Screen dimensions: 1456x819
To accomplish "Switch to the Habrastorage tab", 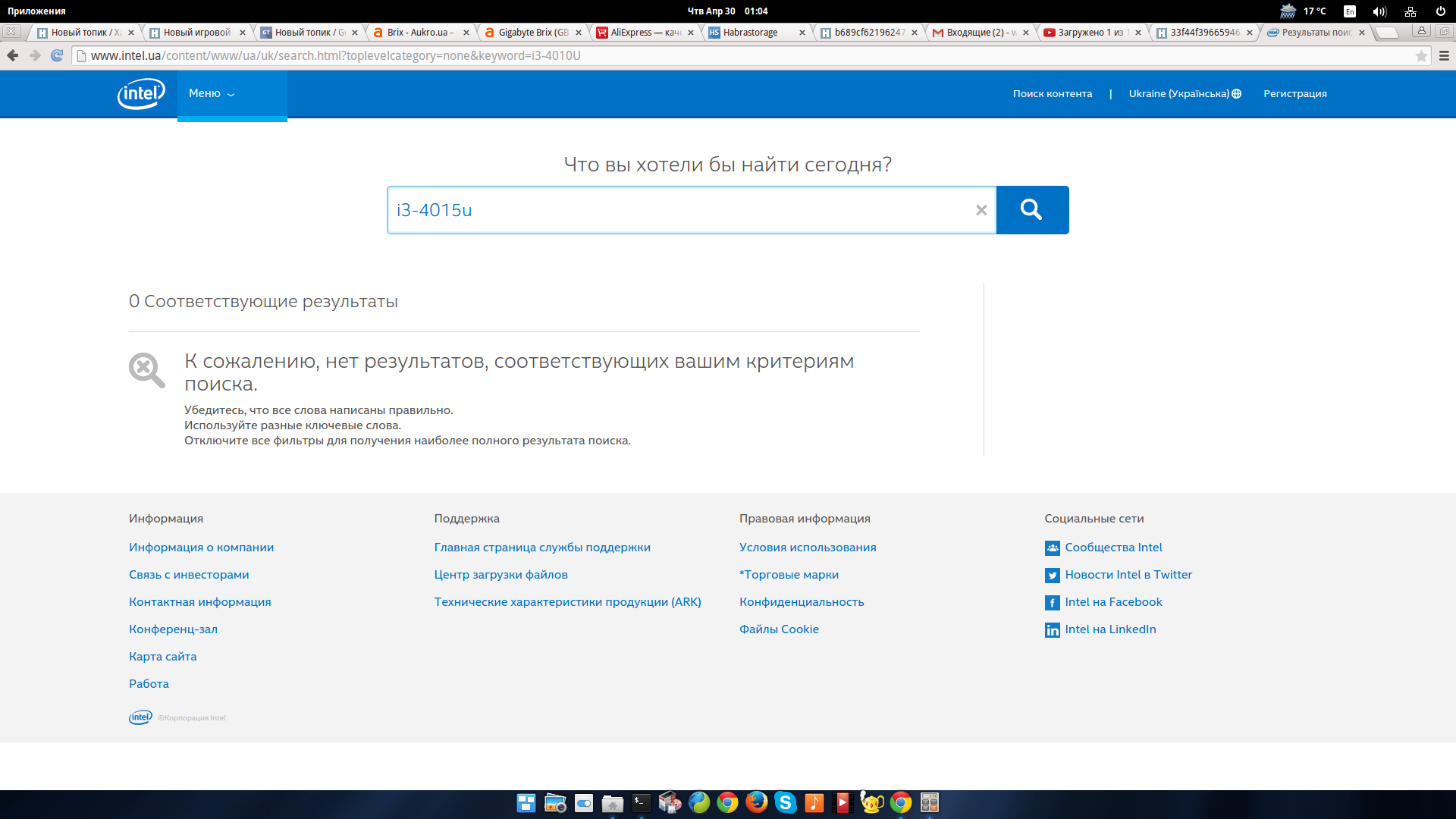I will coord(757,33).
